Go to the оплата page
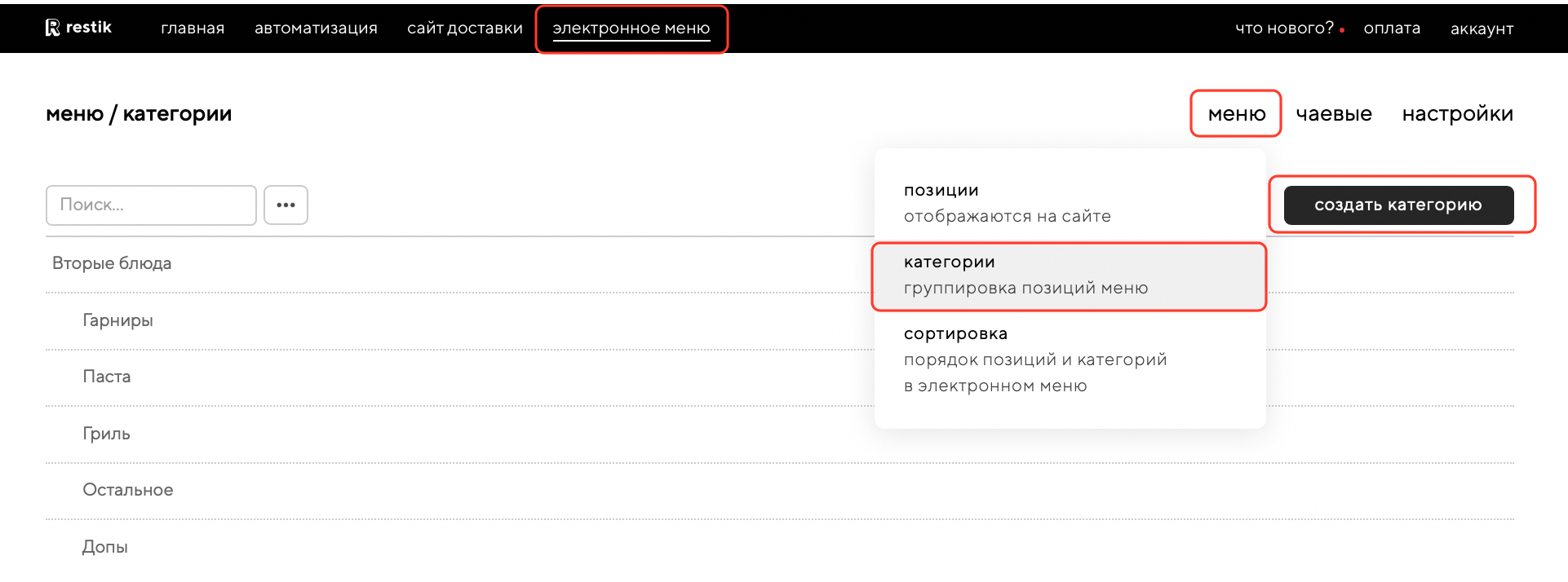Image resolution: width=1568 pixels, height=582 pixels. tap(1392, 29)
